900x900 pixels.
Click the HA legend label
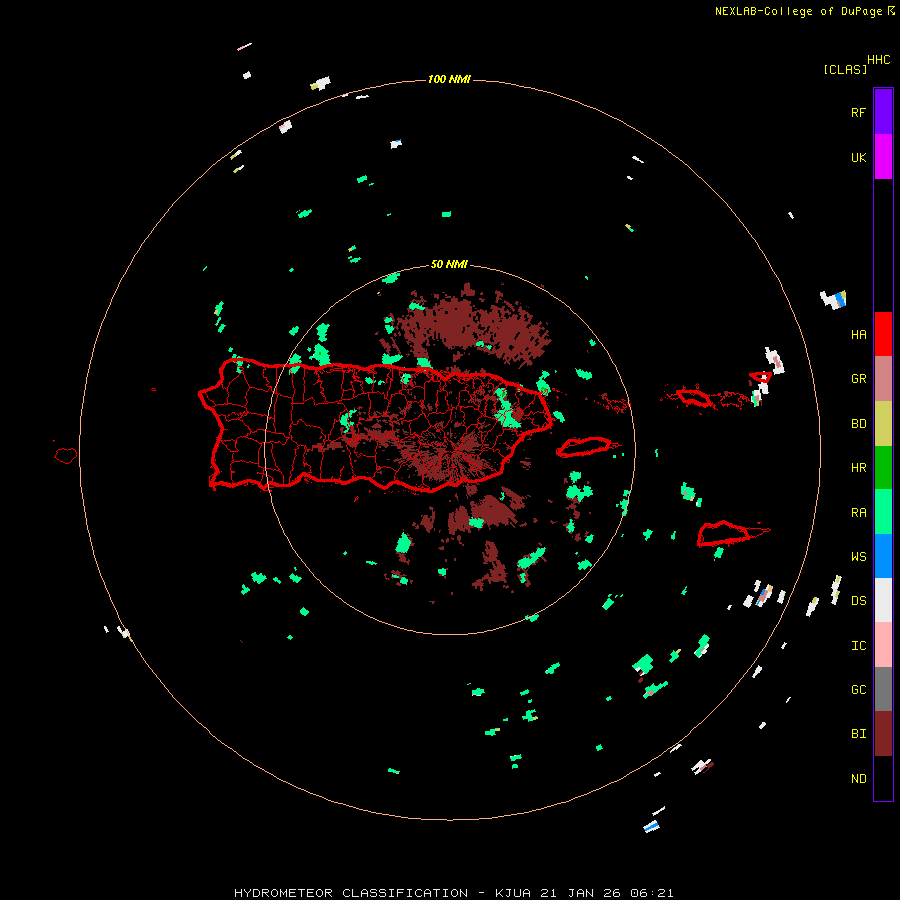858,335
